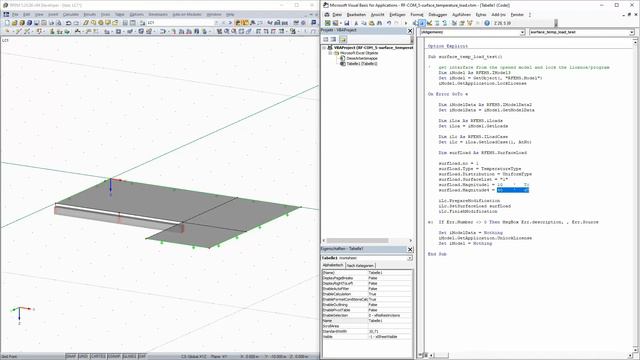
Task: Close the Project VBAProject panel
Action: pyautogui.click(x=410, y=31)
